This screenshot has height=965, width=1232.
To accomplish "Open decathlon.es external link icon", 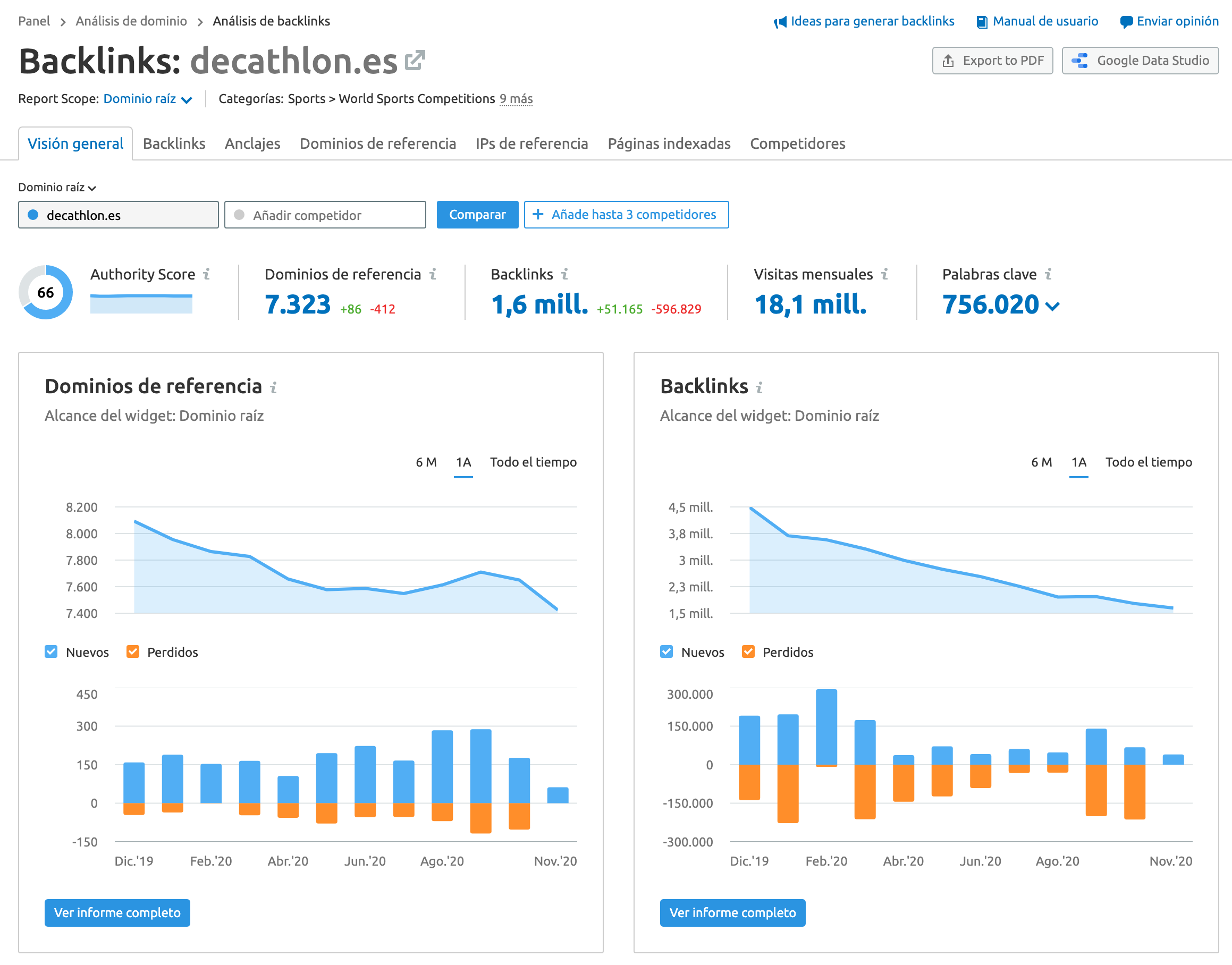I will (416, 61).
